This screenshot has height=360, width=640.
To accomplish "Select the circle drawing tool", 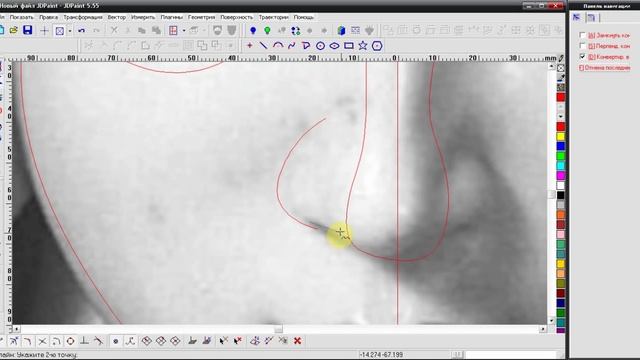I will click(x=320, y=46).
